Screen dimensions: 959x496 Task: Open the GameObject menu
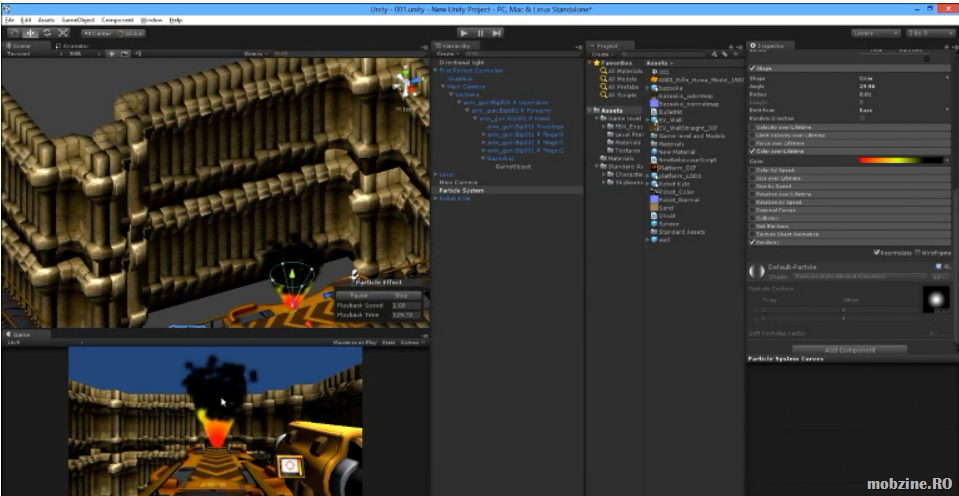point(78,19)
